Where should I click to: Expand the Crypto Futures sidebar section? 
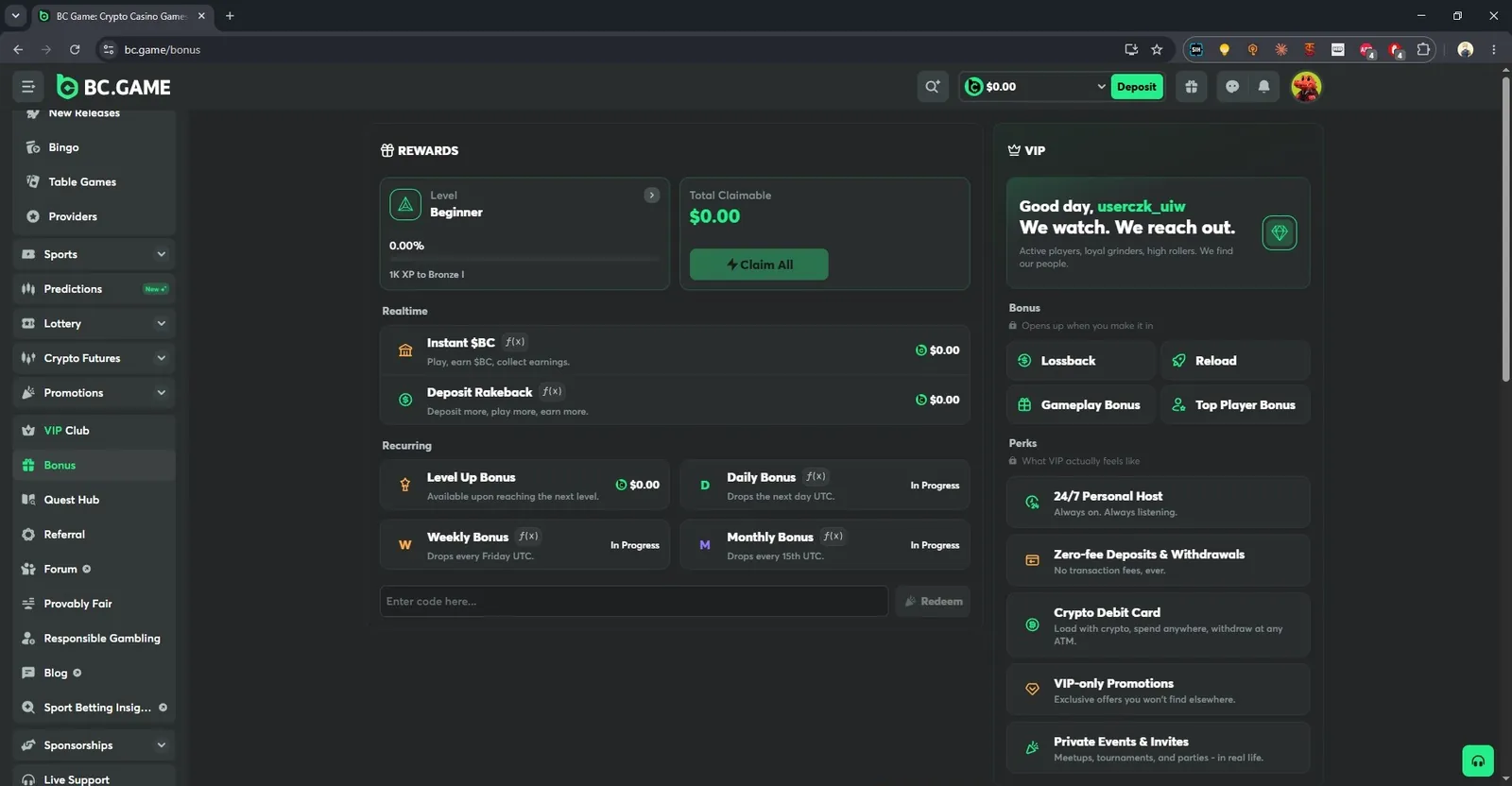[x=94, y=358]
